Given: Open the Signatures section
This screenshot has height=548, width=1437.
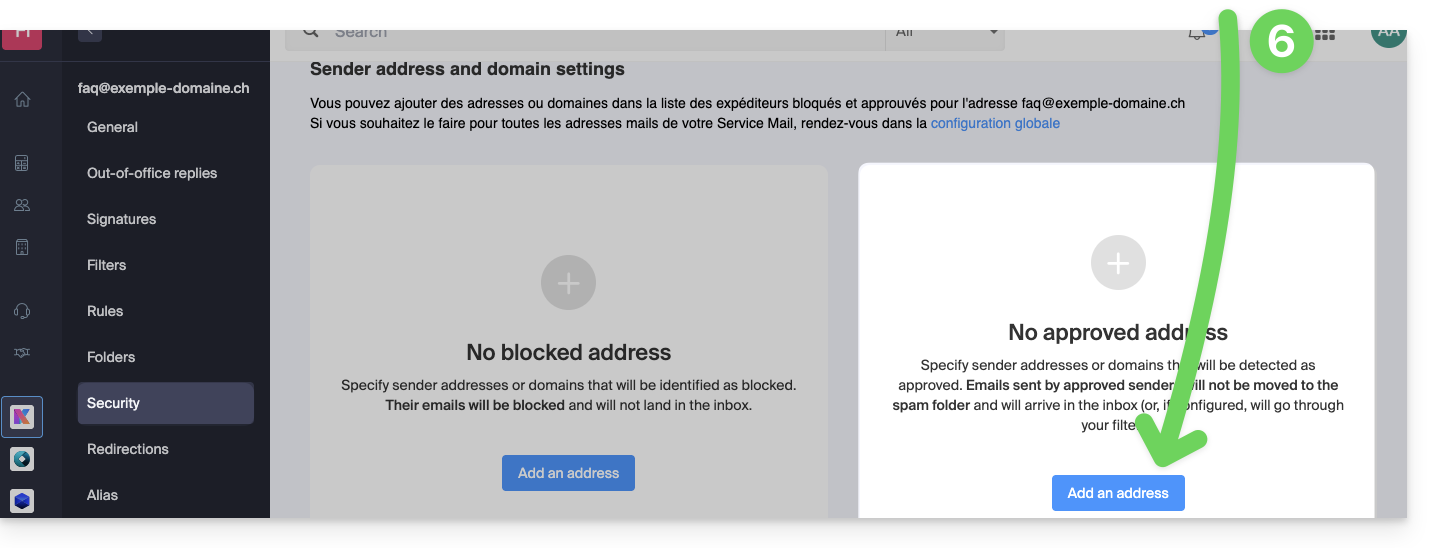Looking at the screenshot, I should pos(121,219).
